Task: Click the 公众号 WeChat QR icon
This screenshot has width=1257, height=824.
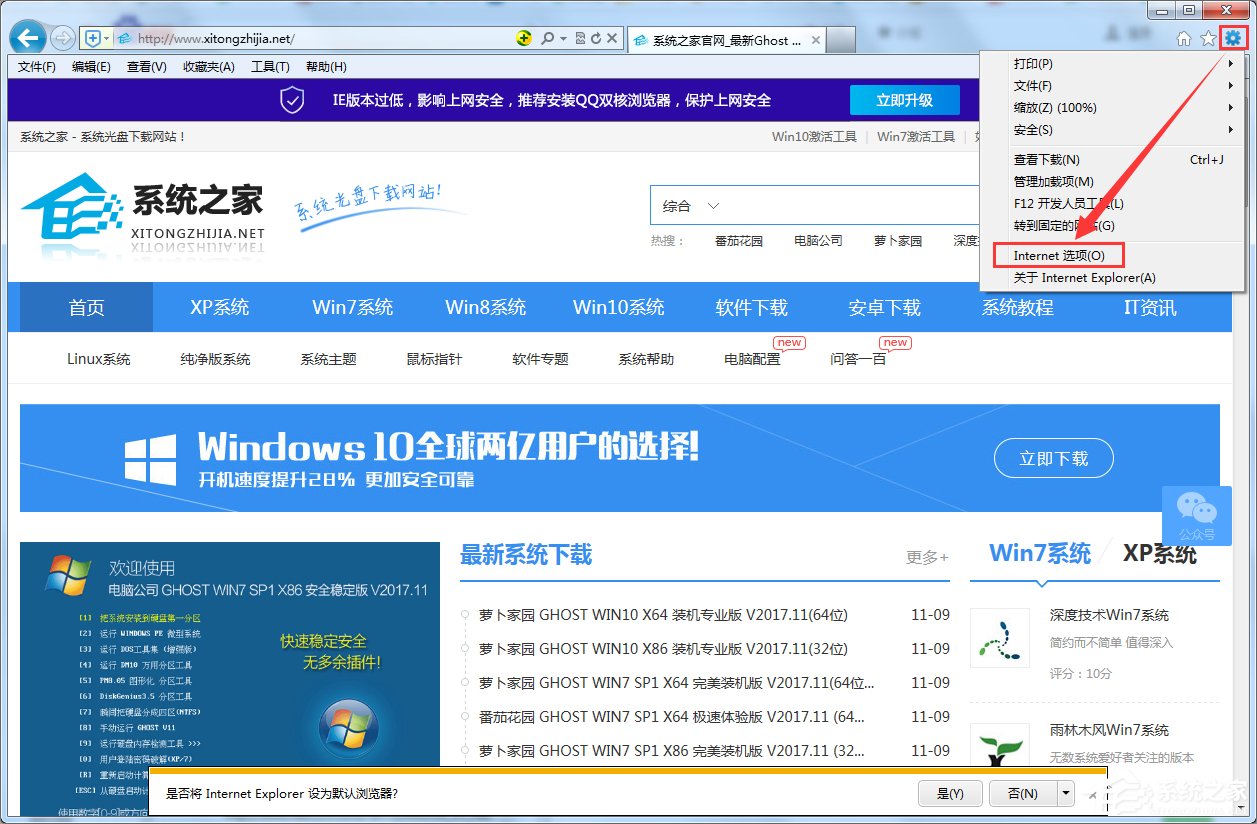Action: (x=1196, y=515)
